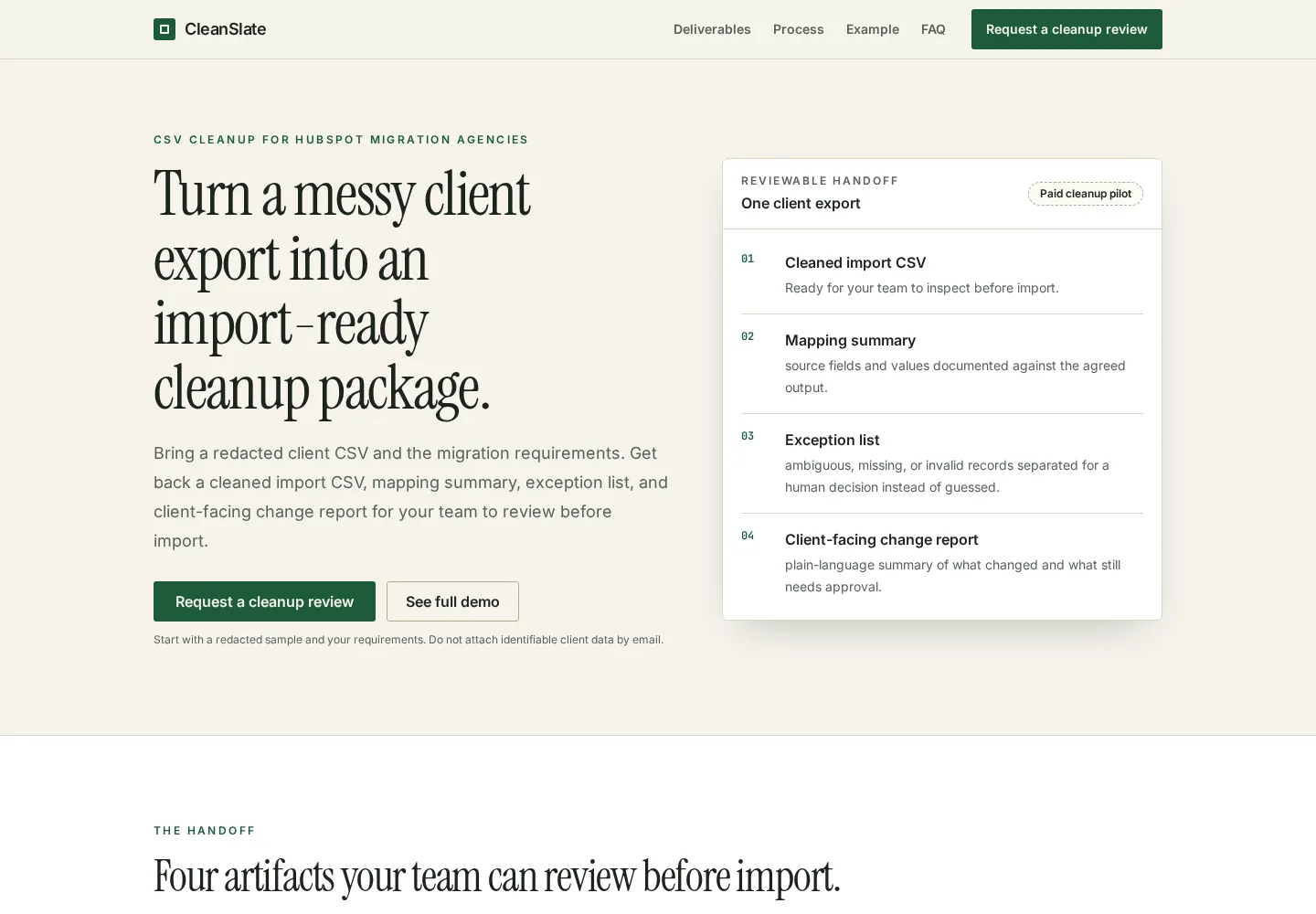Click the CleanSlate square logo icon
This screenshot has height=914, width=1316.
tap(164, 29)
